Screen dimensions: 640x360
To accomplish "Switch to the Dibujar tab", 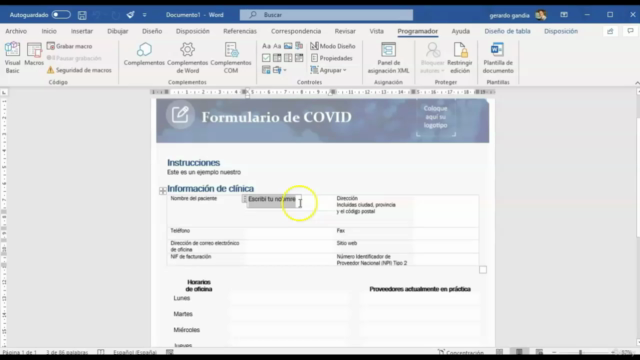I will pos(118,31).
